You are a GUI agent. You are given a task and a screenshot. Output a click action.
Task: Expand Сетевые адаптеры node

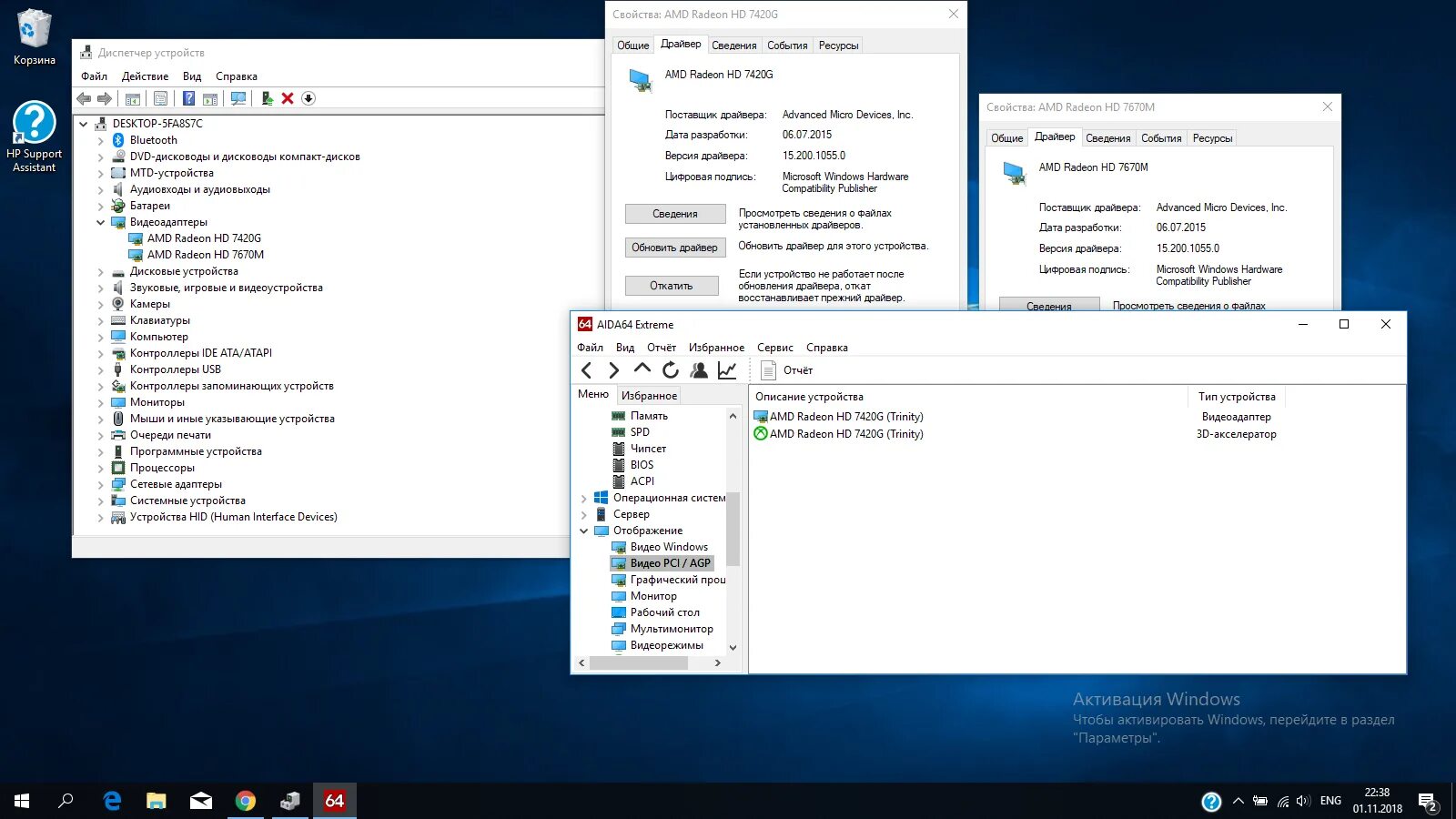click(101, 484)
